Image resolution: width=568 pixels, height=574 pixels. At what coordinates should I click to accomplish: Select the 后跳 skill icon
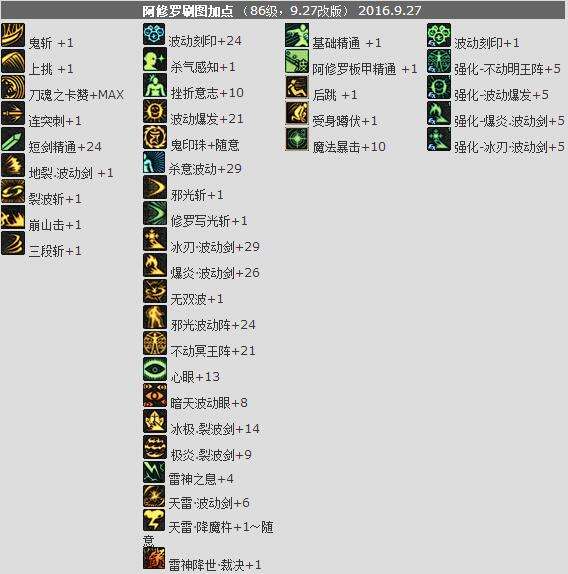click(x=297, y=87)
